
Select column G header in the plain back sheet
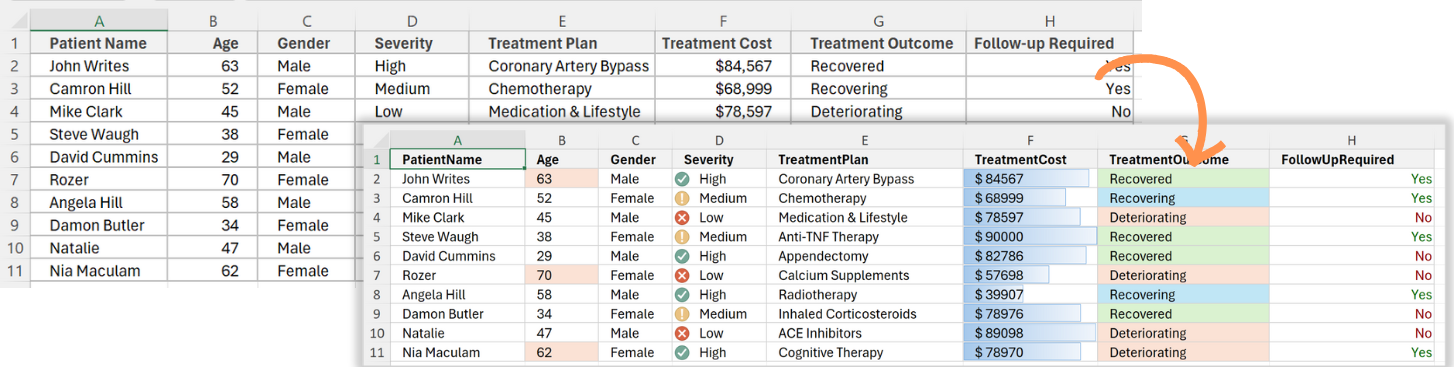pyautogui.click(x=878, y=20)
